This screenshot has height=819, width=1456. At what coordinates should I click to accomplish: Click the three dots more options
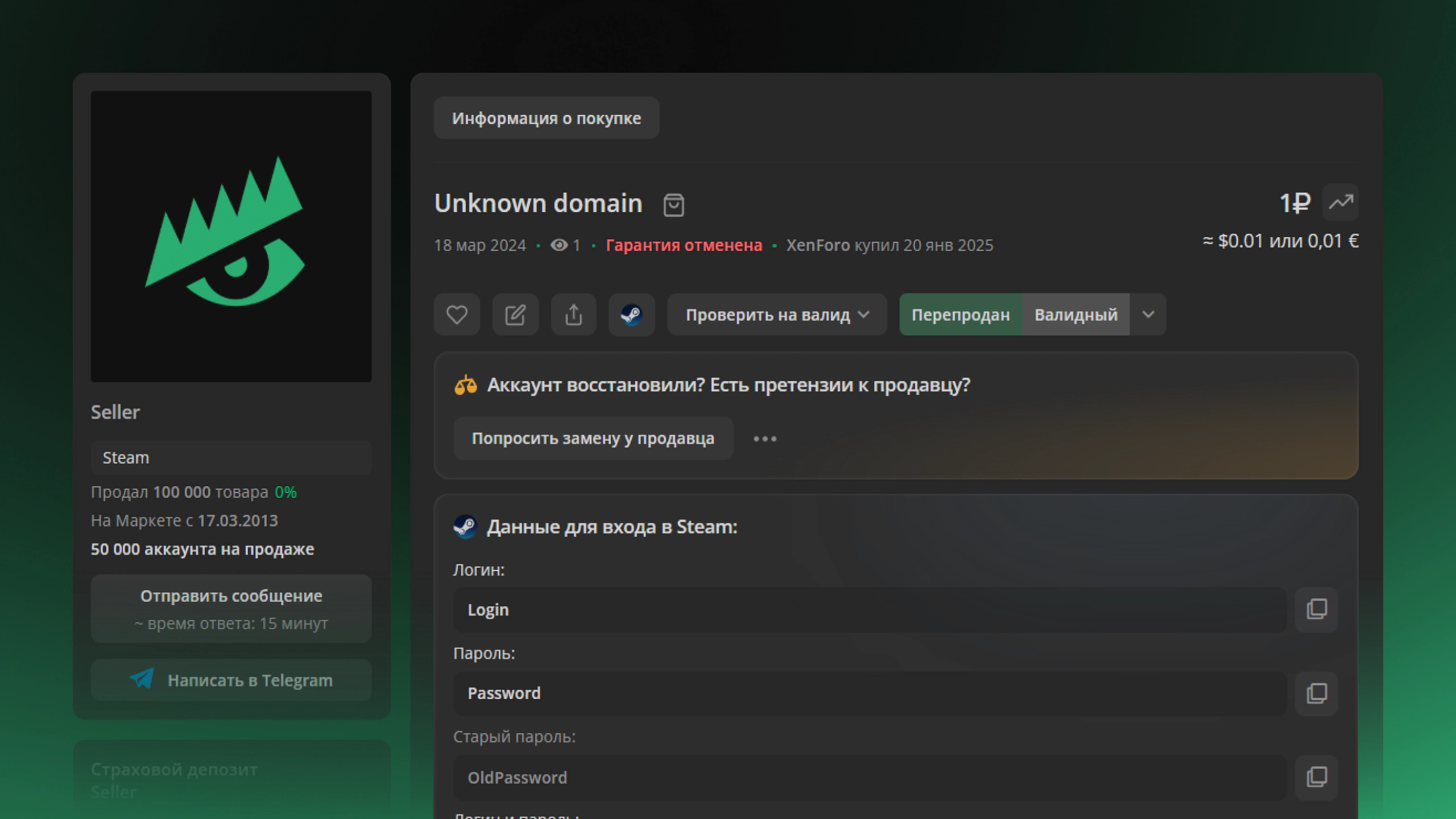(765, 439)
